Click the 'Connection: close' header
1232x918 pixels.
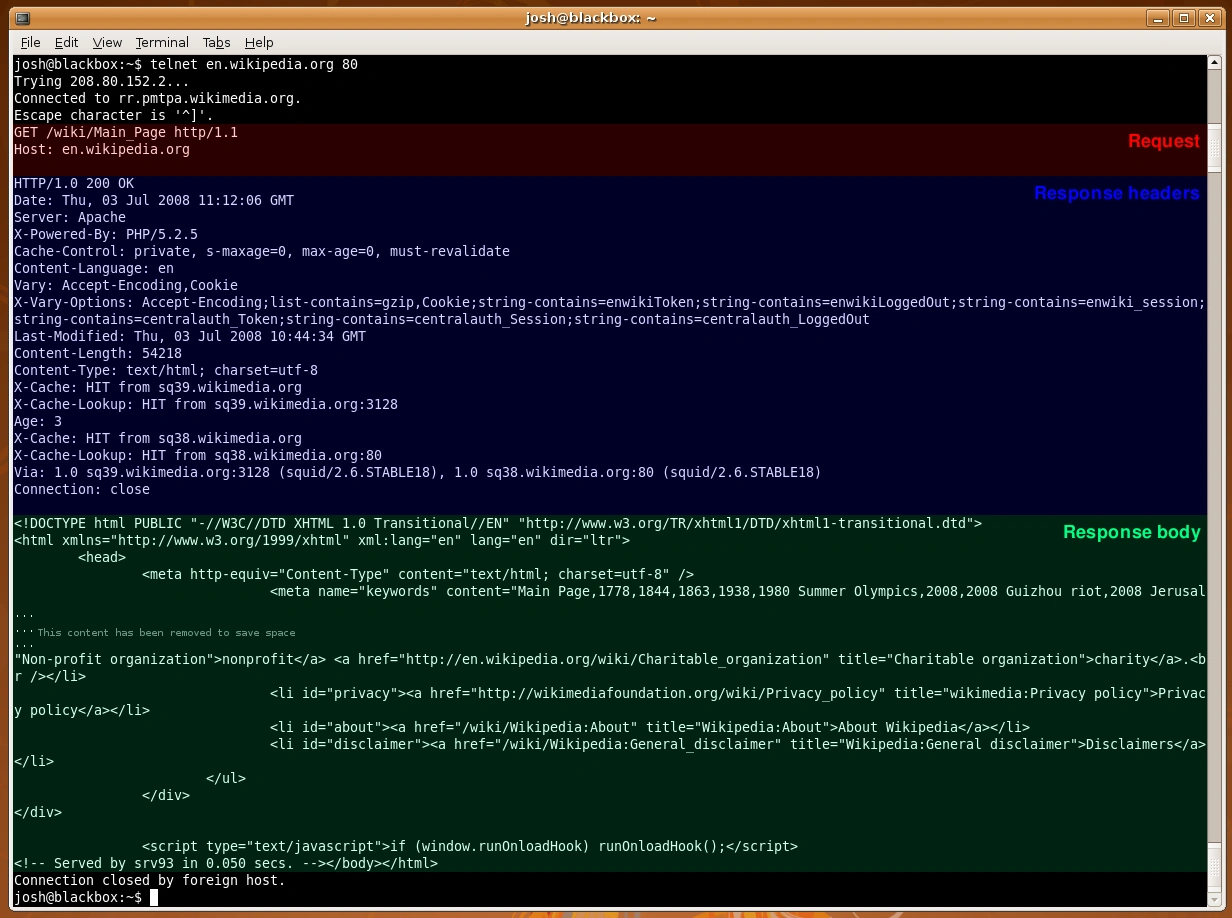click(82, 489)
